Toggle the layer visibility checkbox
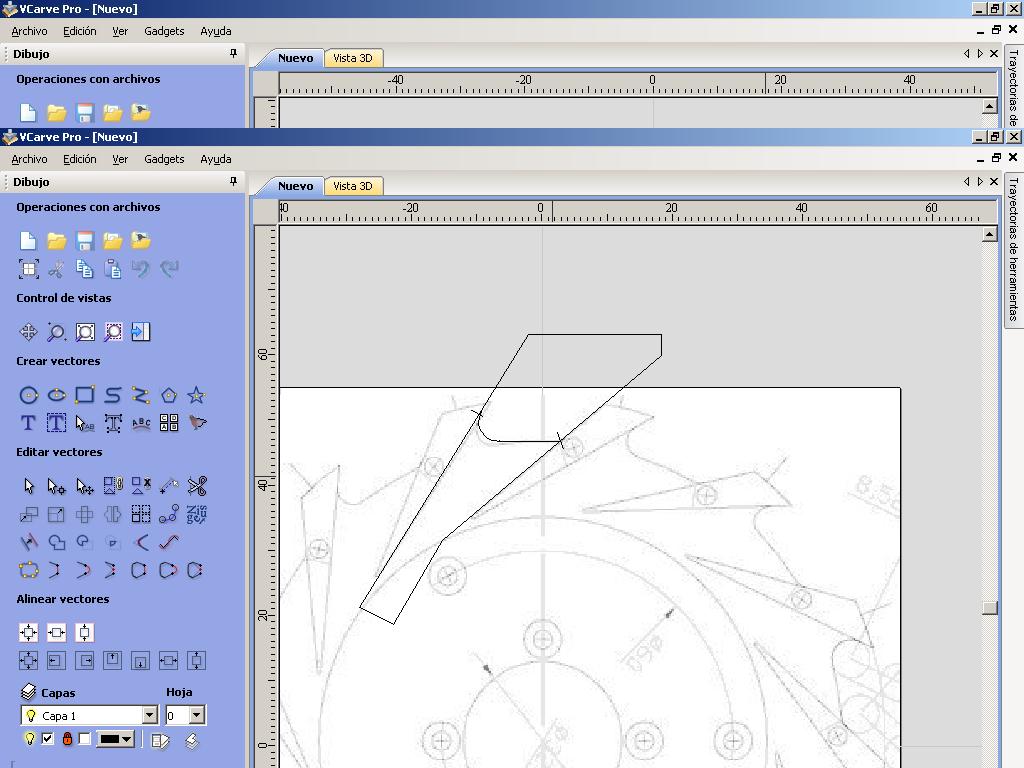The height and width of the screenshot is (768, 1024). (x=47, y=739)
